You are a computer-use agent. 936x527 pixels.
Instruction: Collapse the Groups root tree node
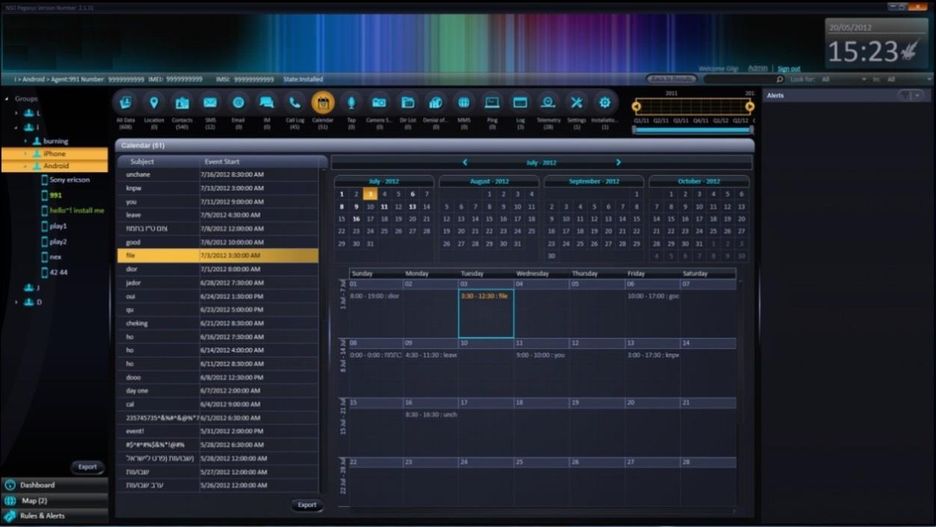[x=6, y=99]
